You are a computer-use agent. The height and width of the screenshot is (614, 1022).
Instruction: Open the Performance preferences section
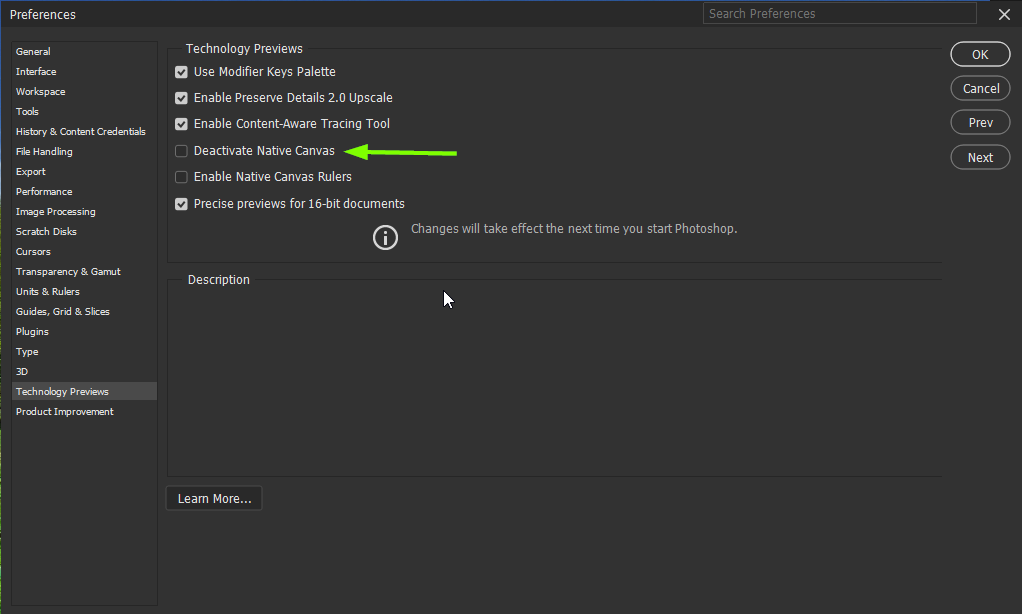43,191
